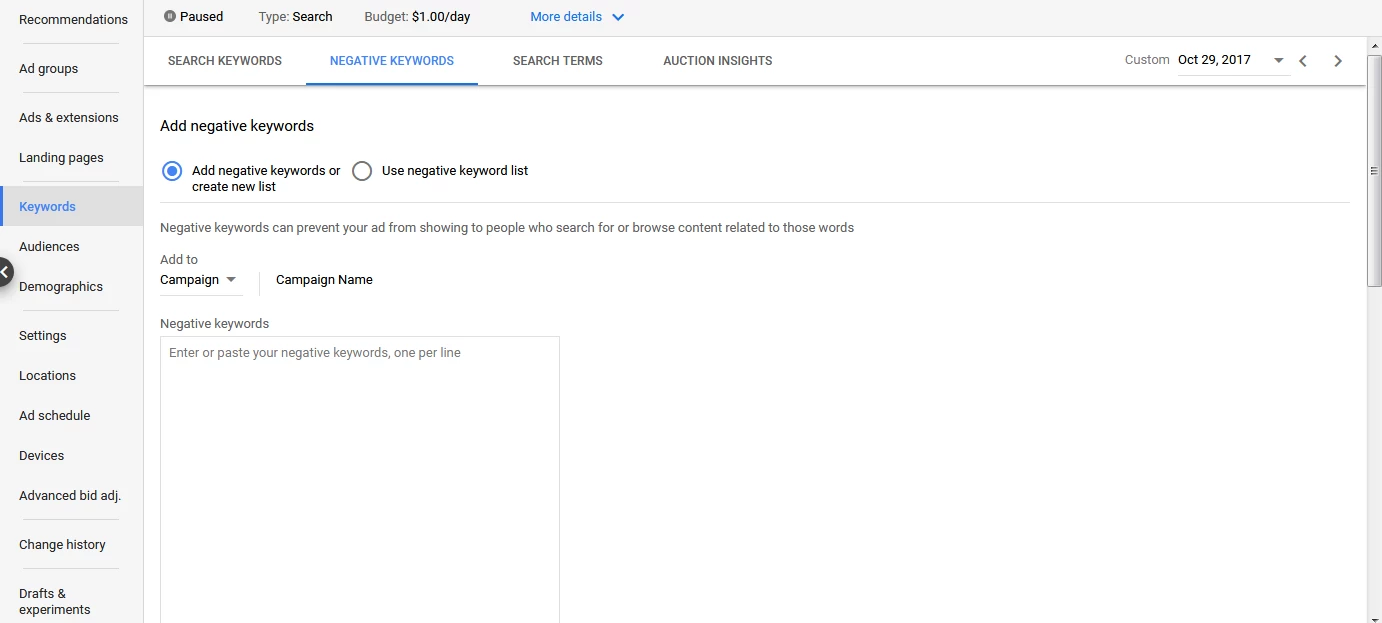
Task: Click the Budget: $1.00/day text
Action: pos(417,17)
